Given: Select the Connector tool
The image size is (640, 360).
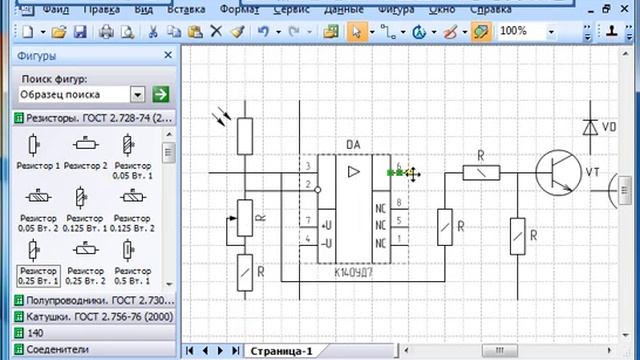Looking at the screenshot, I should (x=388, y=31).
